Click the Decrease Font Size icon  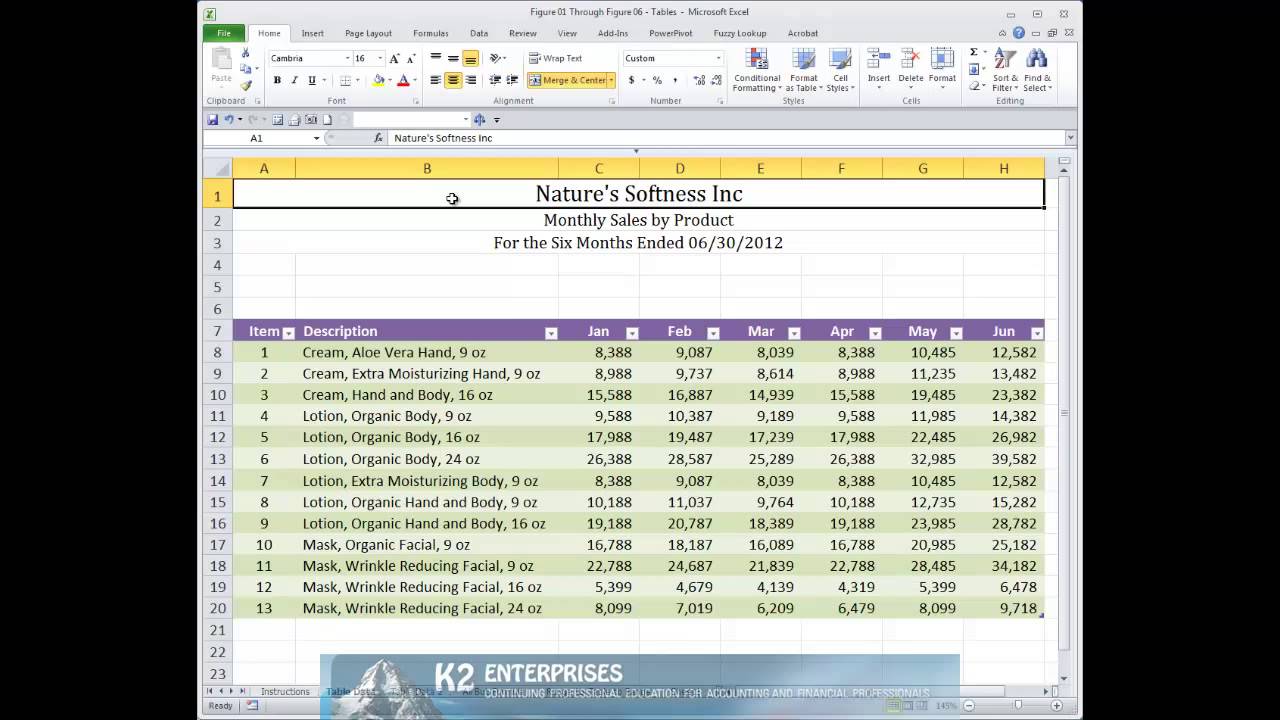(x=410, y=58)
